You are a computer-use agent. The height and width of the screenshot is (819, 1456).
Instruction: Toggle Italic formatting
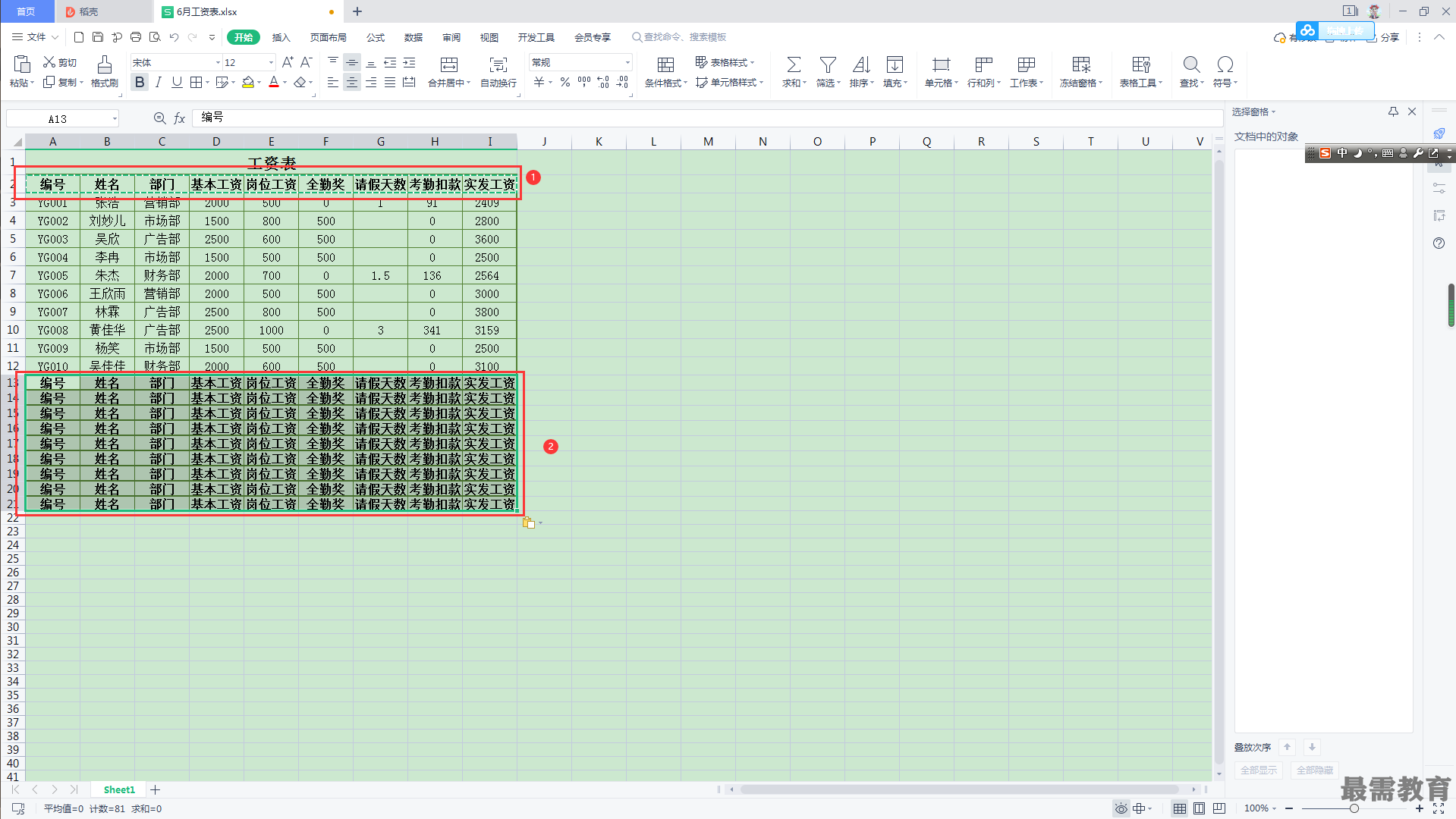click(x=158, y=82)
